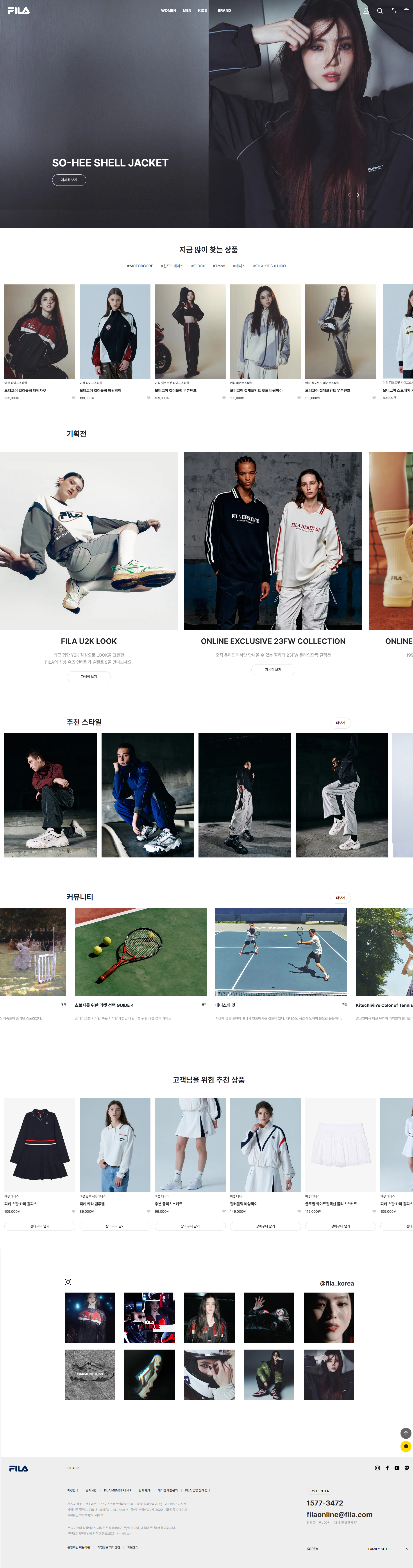Open the shopping bag icon
Image resolution: width=413 pixels, height=1568 pixels.
point(406,10)
